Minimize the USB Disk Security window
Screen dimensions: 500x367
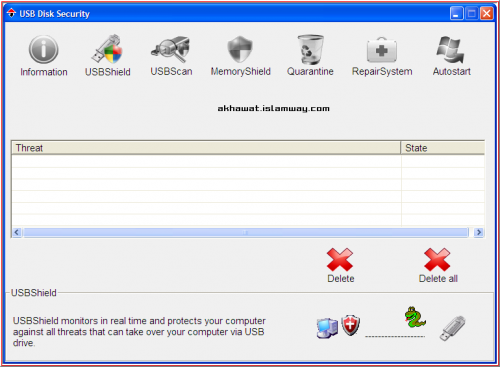(456, 13)
